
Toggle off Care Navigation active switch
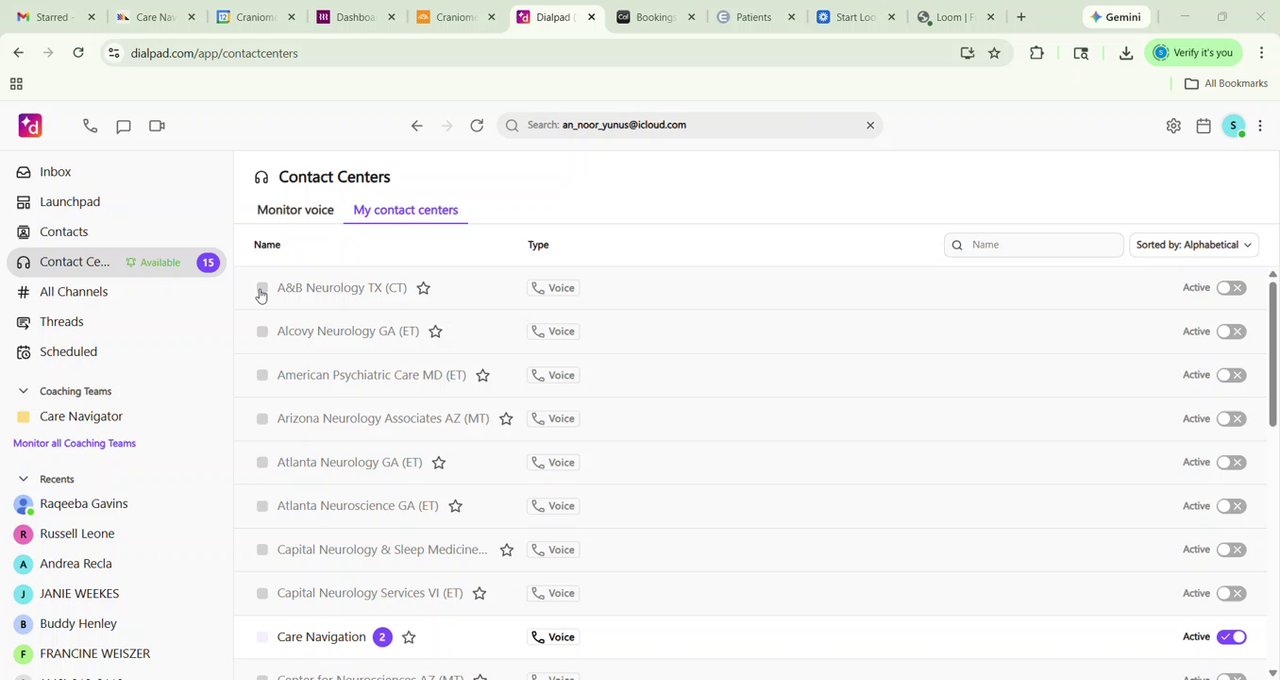1231,637
